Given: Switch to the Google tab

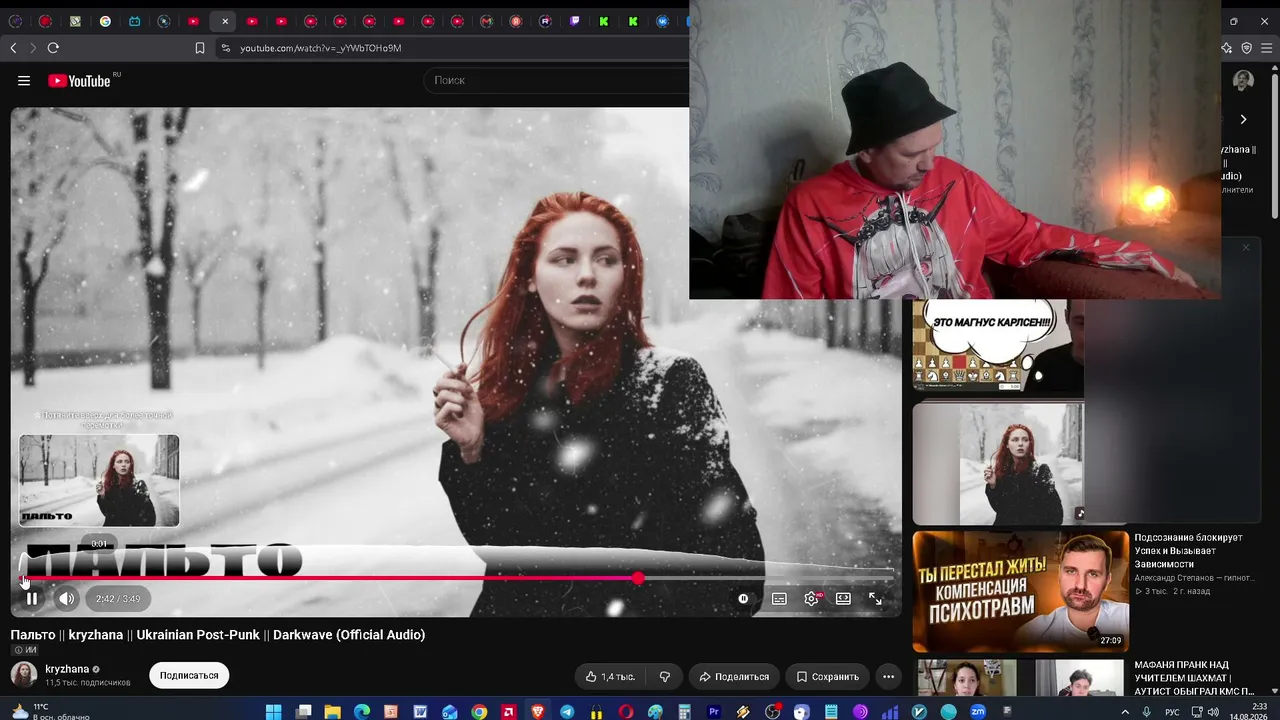Looking at the screenshot, I should (x=105, y=21).
